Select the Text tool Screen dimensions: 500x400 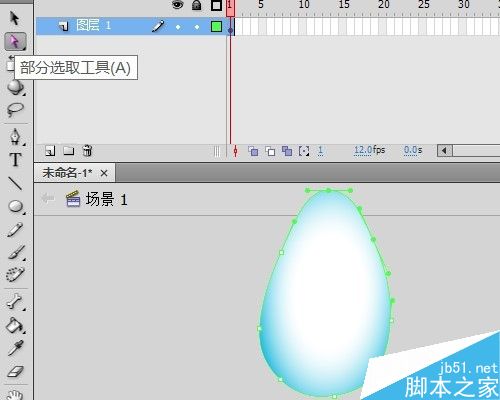(x=15, y=160)
